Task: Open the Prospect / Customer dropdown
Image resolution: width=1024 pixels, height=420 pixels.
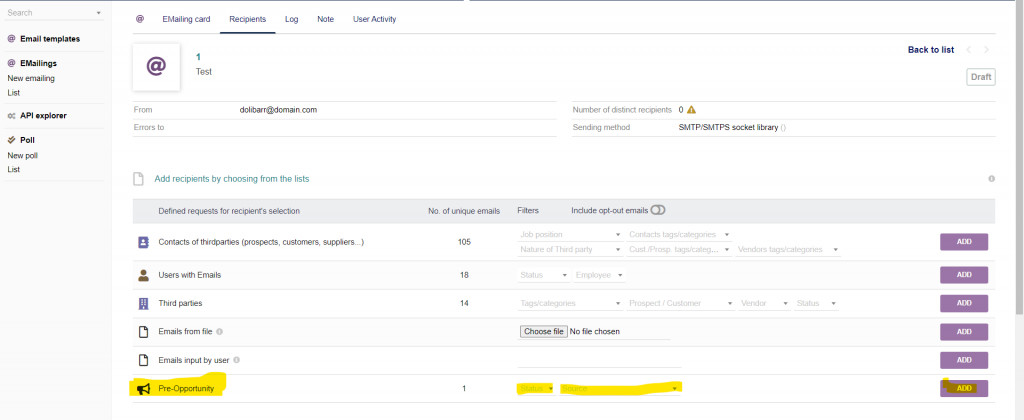Action: 681,303
